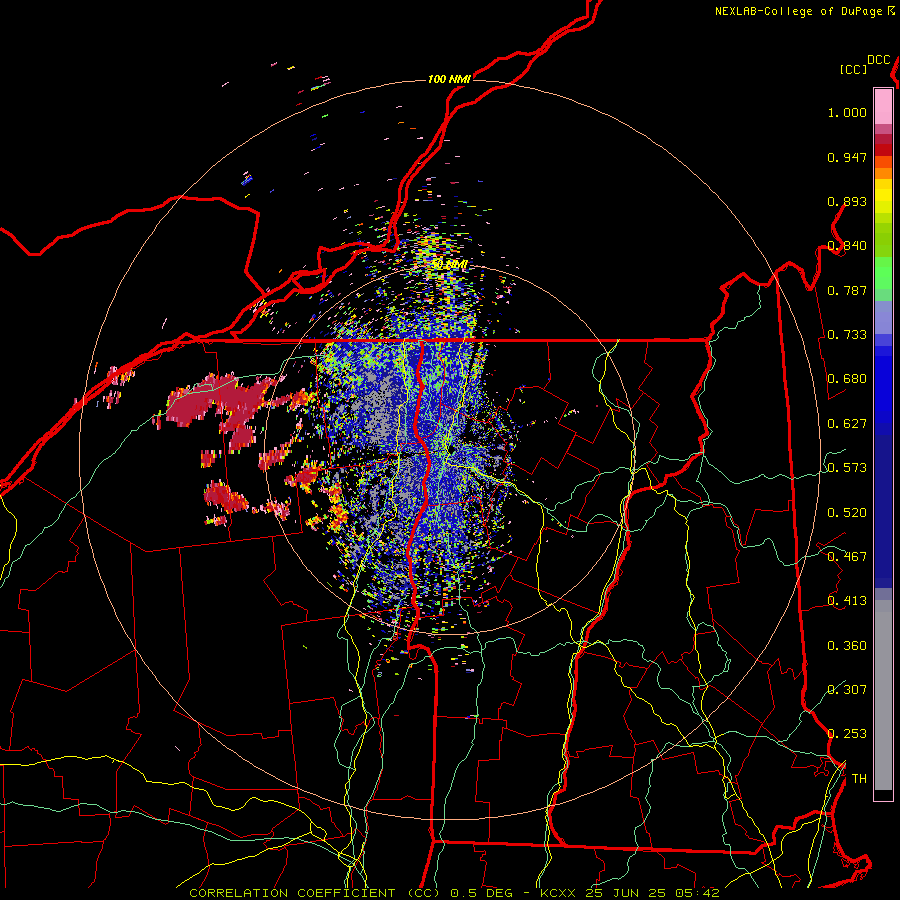Click the 0.840 color scale value
Image resolution: width=900 pixels, height=900 pixels.
(847, 246)
